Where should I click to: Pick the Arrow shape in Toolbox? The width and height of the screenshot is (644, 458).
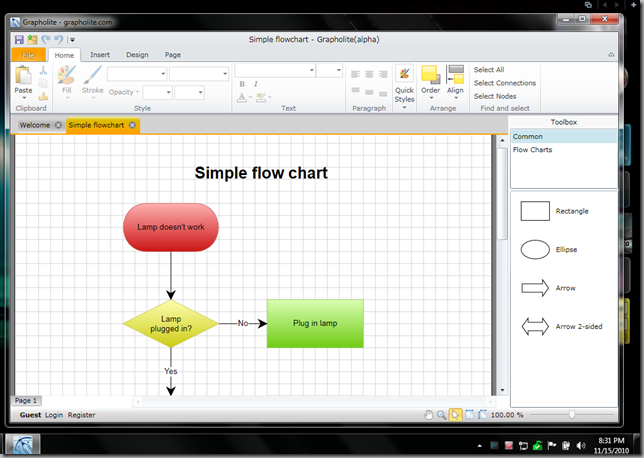tap(535, 288)
